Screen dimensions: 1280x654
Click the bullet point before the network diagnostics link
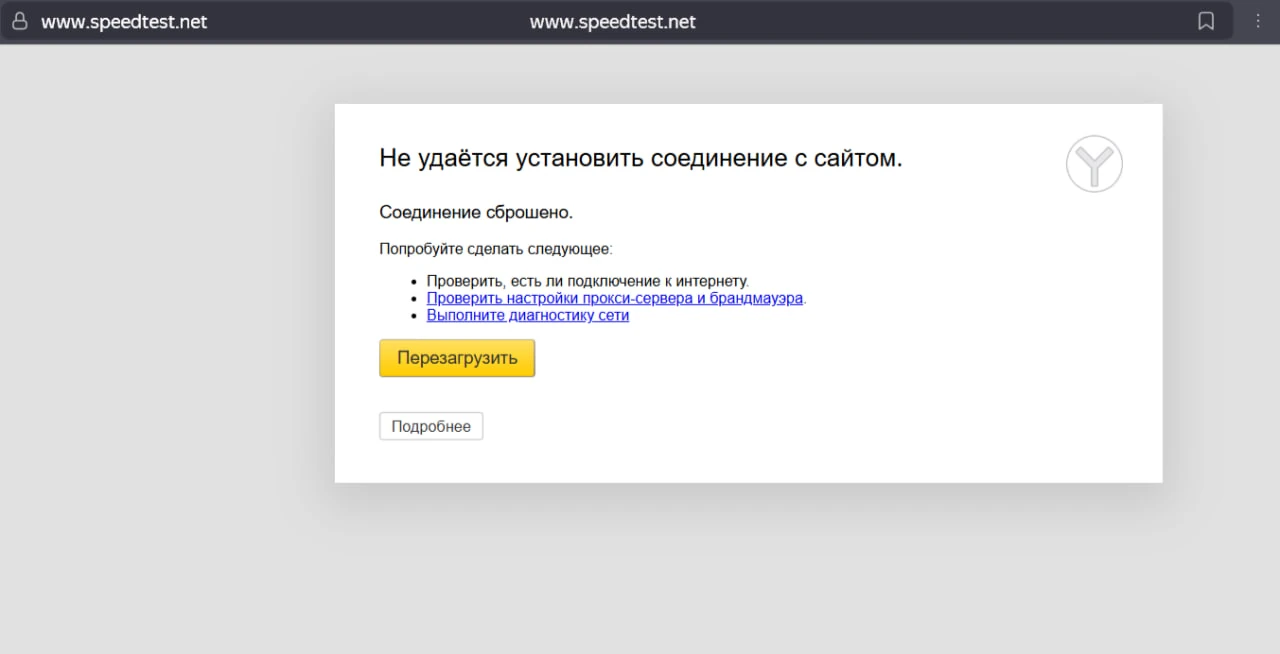point(414,316)
